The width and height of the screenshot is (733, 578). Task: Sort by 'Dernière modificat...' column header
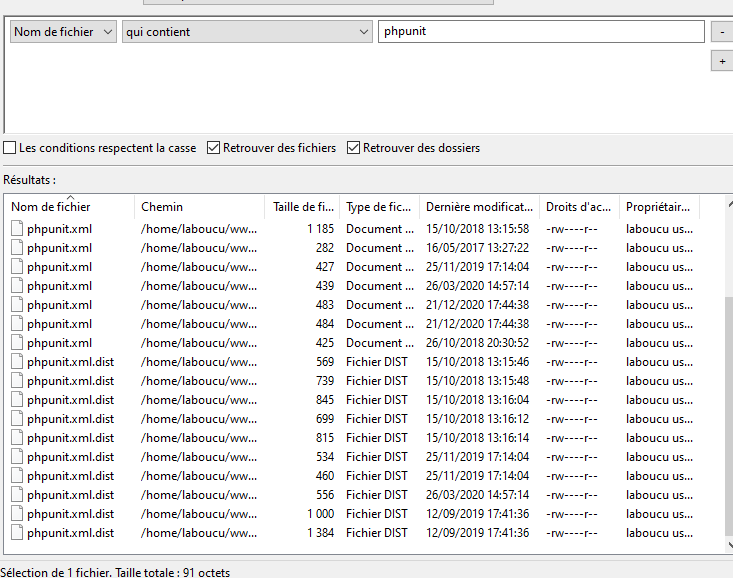click(x=479, y=207)
